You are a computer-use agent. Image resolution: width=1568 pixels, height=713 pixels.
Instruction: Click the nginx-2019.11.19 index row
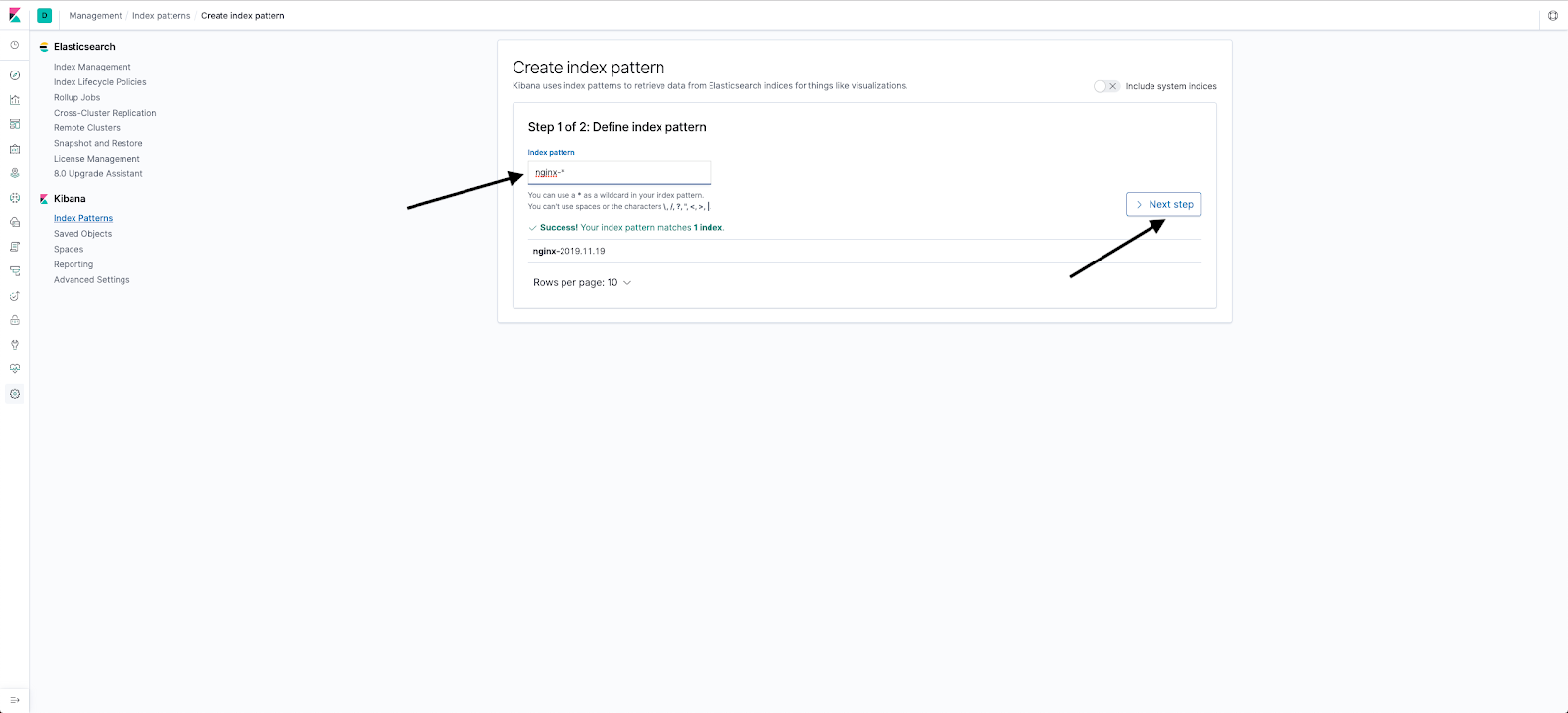[864, 251]
